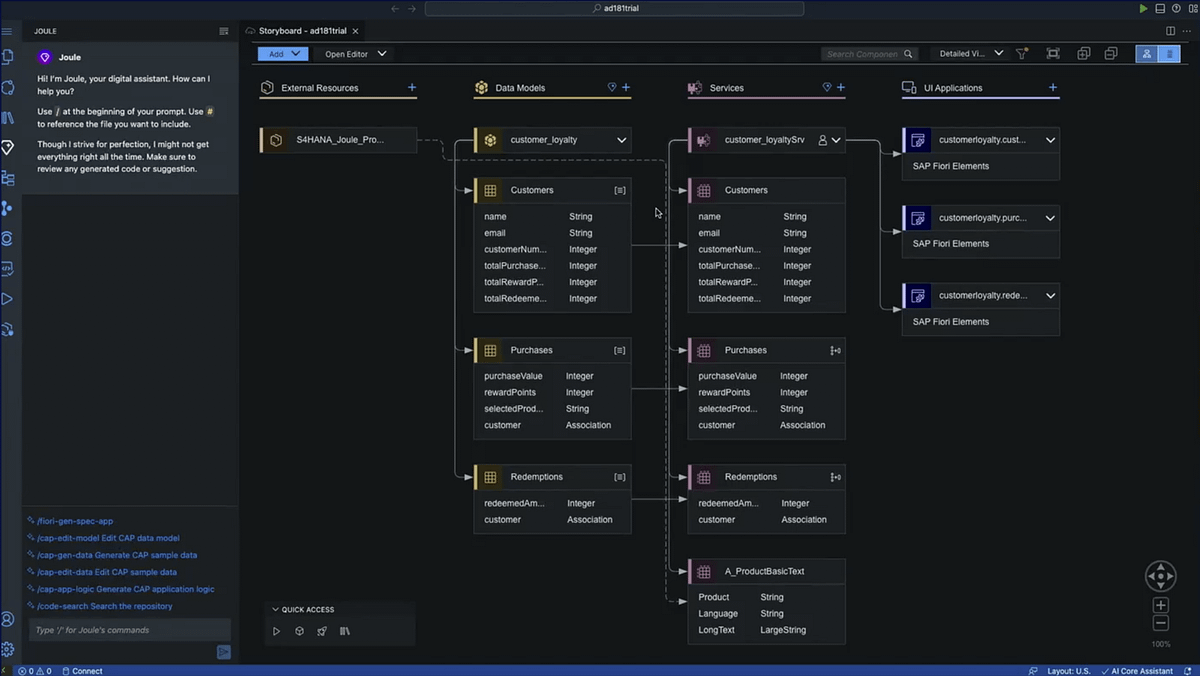This screenshot has width=1200, height=676.
Task: Click the Joule panel options icon
Action: click(224, 31)
